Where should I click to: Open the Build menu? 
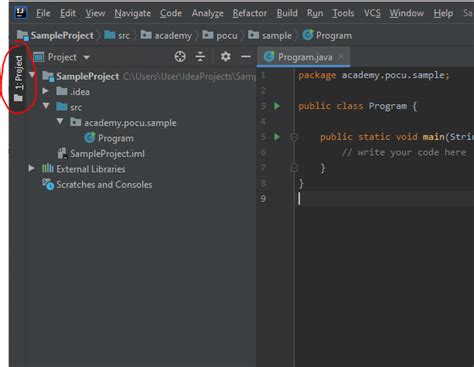(287, 13)
